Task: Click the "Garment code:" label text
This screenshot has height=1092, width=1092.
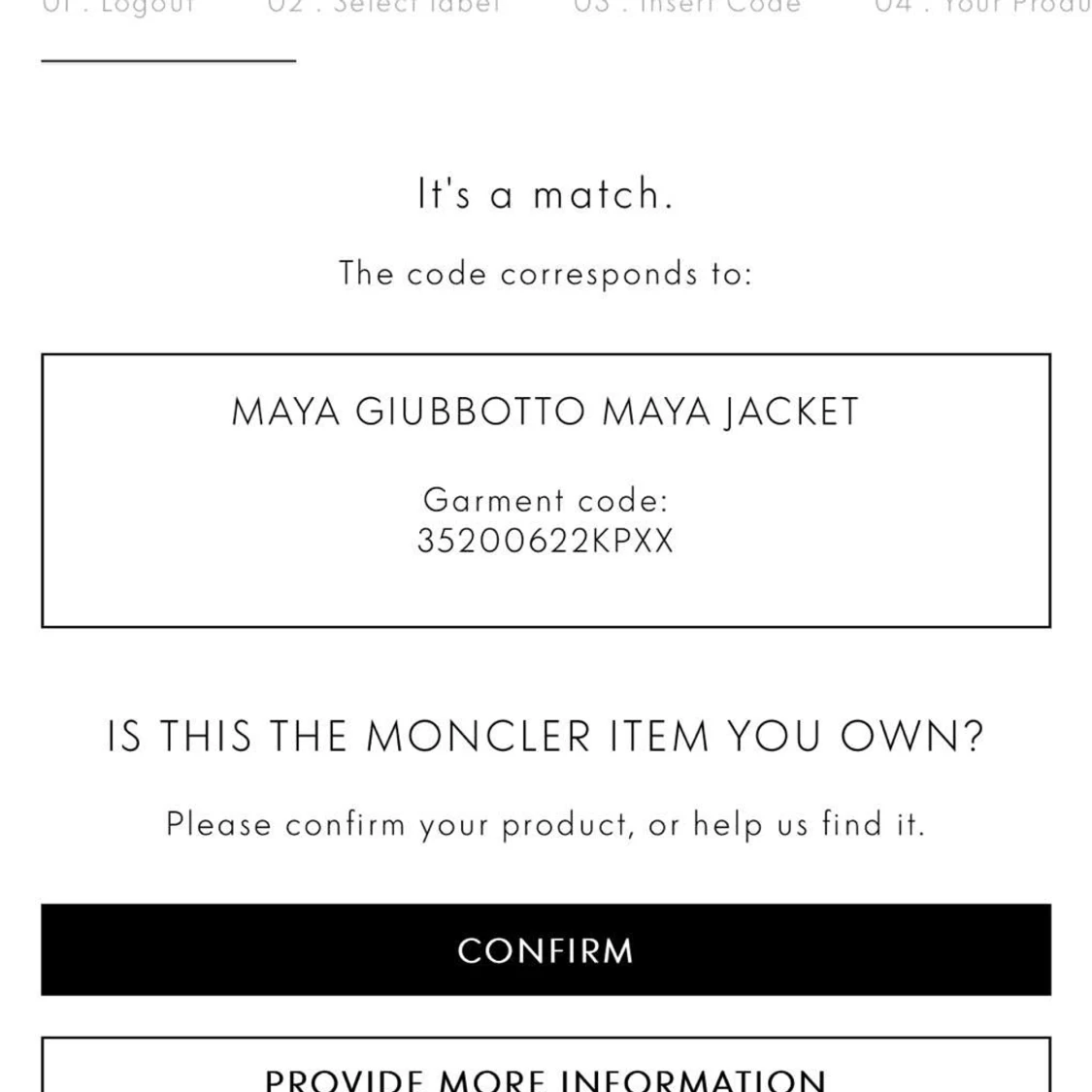Action: 546,500
